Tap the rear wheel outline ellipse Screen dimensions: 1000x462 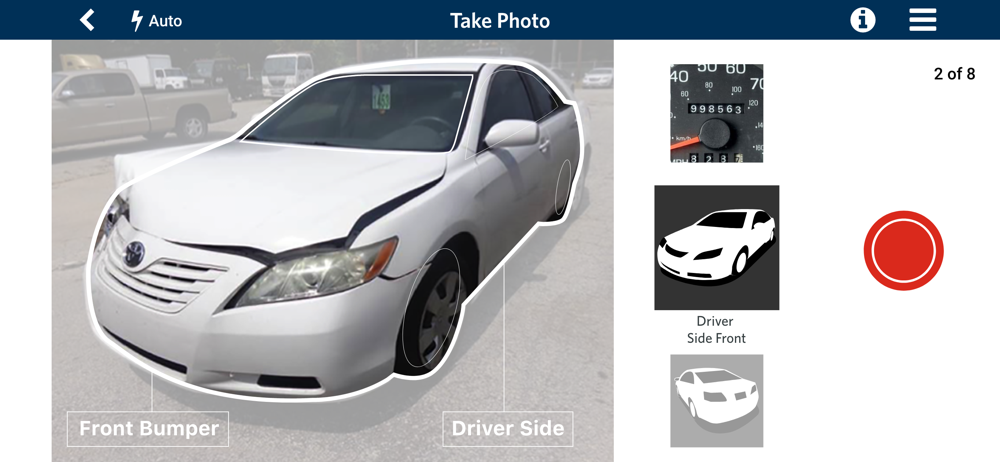tap(563, 186)
